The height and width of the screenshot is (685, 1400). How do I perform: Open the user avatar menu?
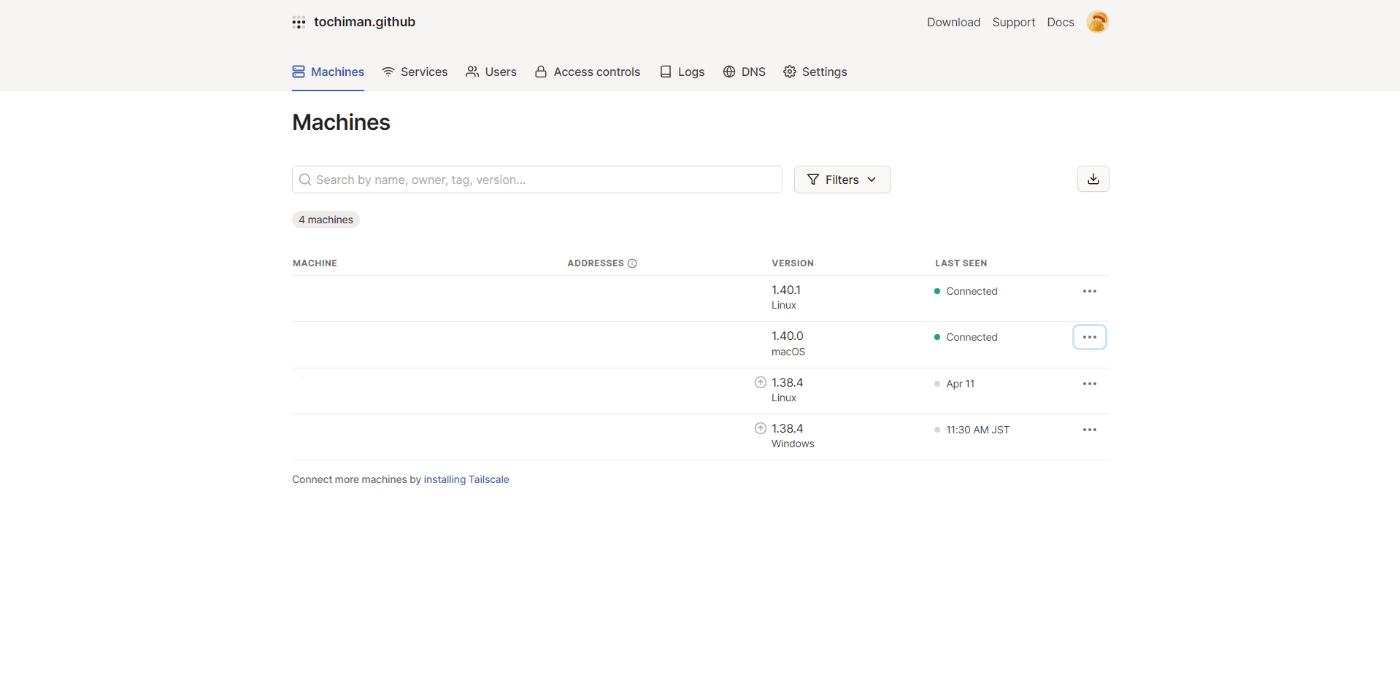[1097, 22]
